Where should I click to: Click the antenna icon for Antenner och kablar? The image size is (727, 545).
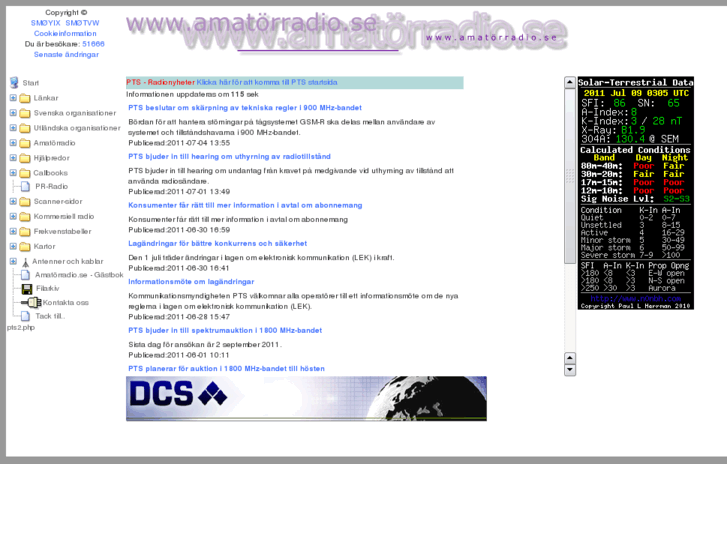pos(26,262)
